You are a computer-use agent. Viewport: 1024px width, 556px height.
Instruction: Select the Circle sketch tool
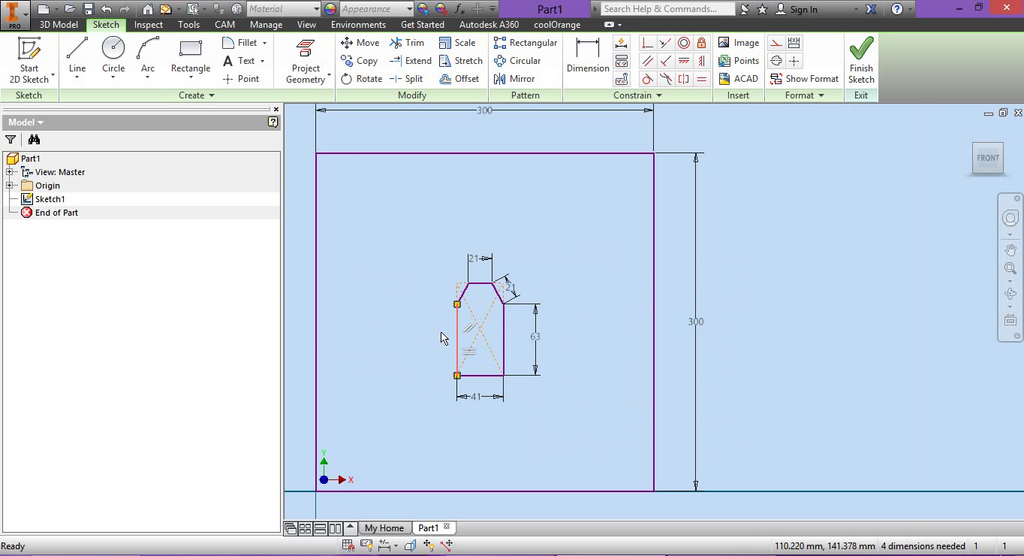pos(113,56)
